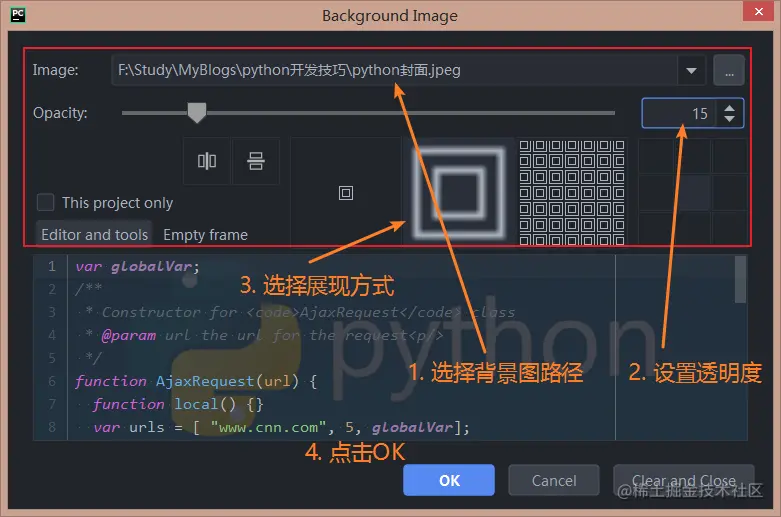Screen dimensions: 781x517
Task: Switch to the "Empty frame" tab
Action: [205, 234]
